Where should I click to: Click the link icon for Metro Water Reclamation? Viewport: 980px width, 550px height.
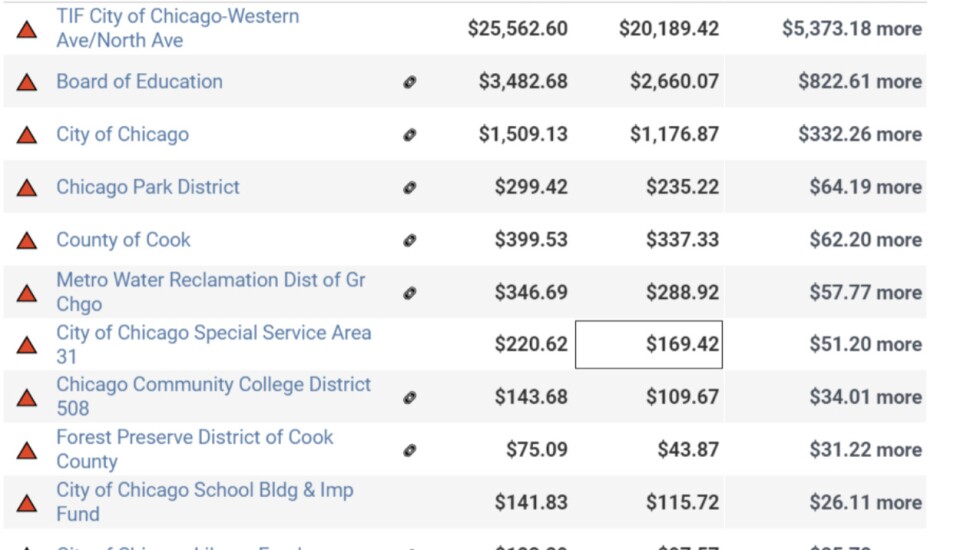(x=409, y=293)
